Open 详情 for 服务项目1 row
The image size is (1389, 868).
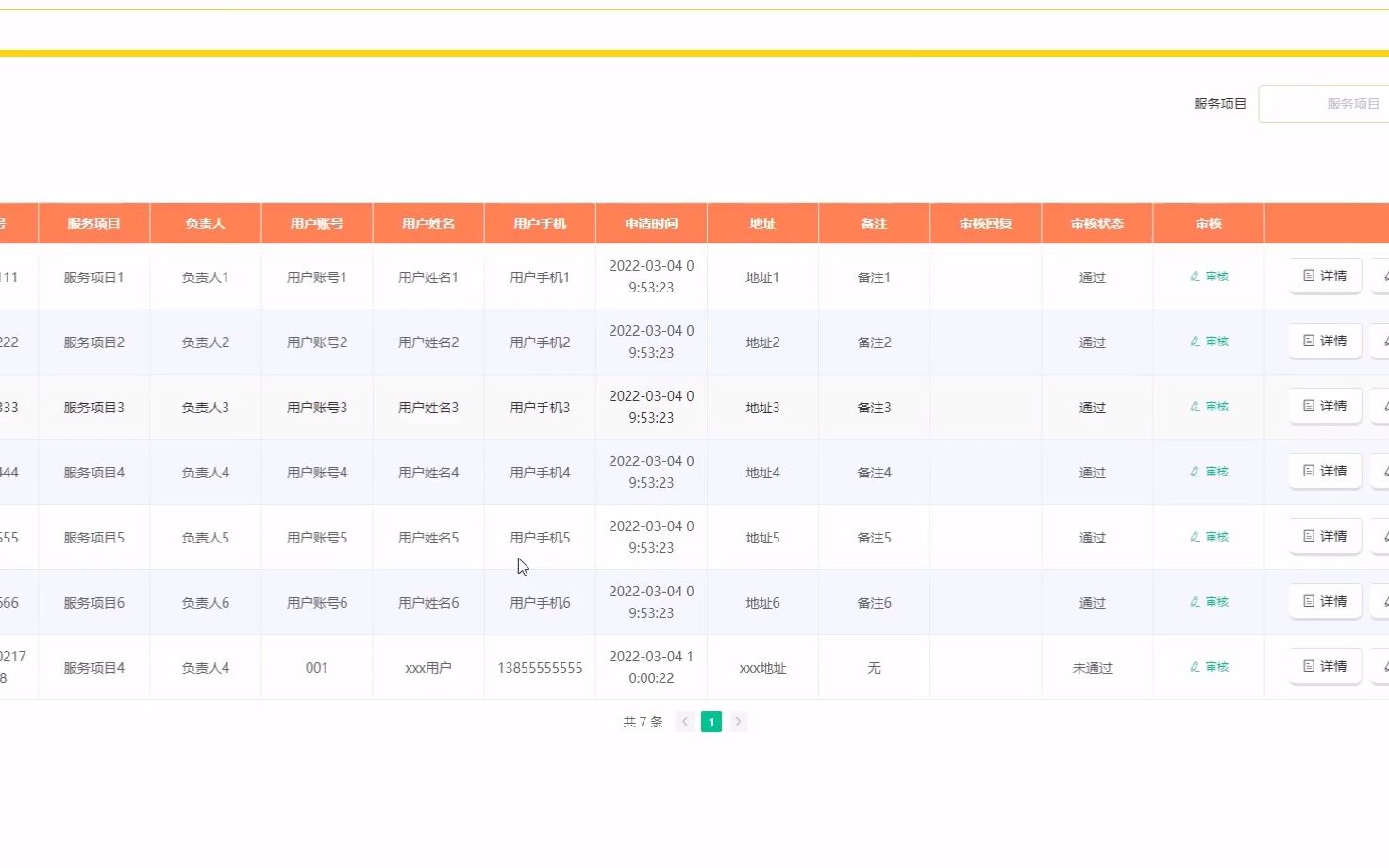1325,275
